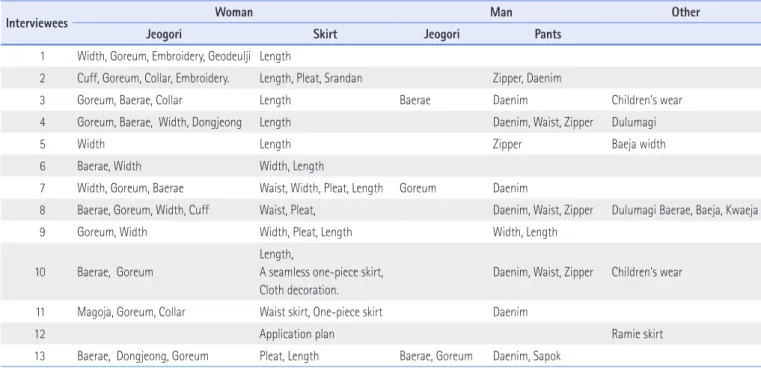This screenshot has width=761, height=368.
Task: Click cell 'Ramie skirt'
Action: 637,334
